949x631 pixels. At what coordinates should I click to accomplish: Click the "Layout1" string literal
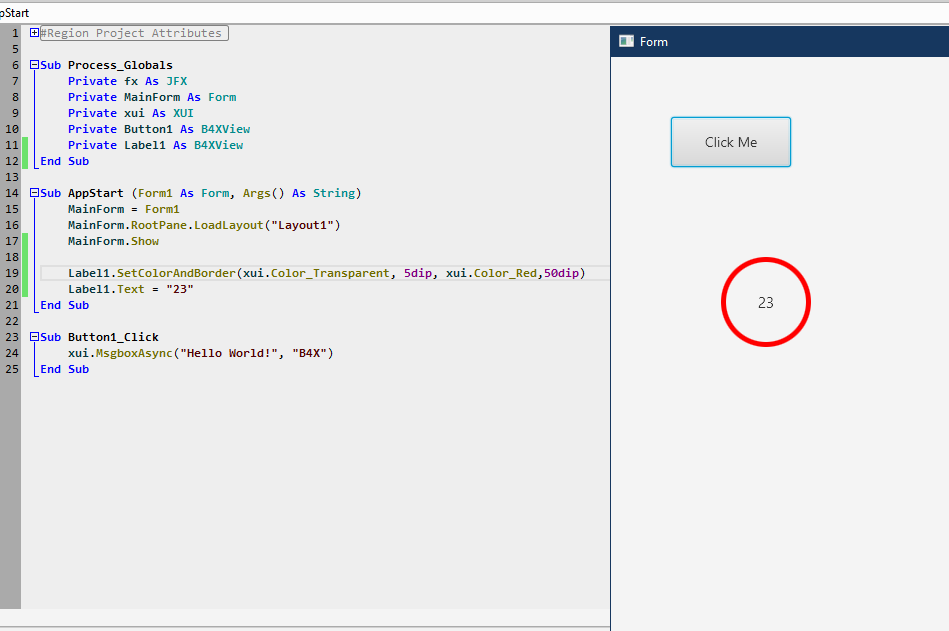tap(303, 225)
